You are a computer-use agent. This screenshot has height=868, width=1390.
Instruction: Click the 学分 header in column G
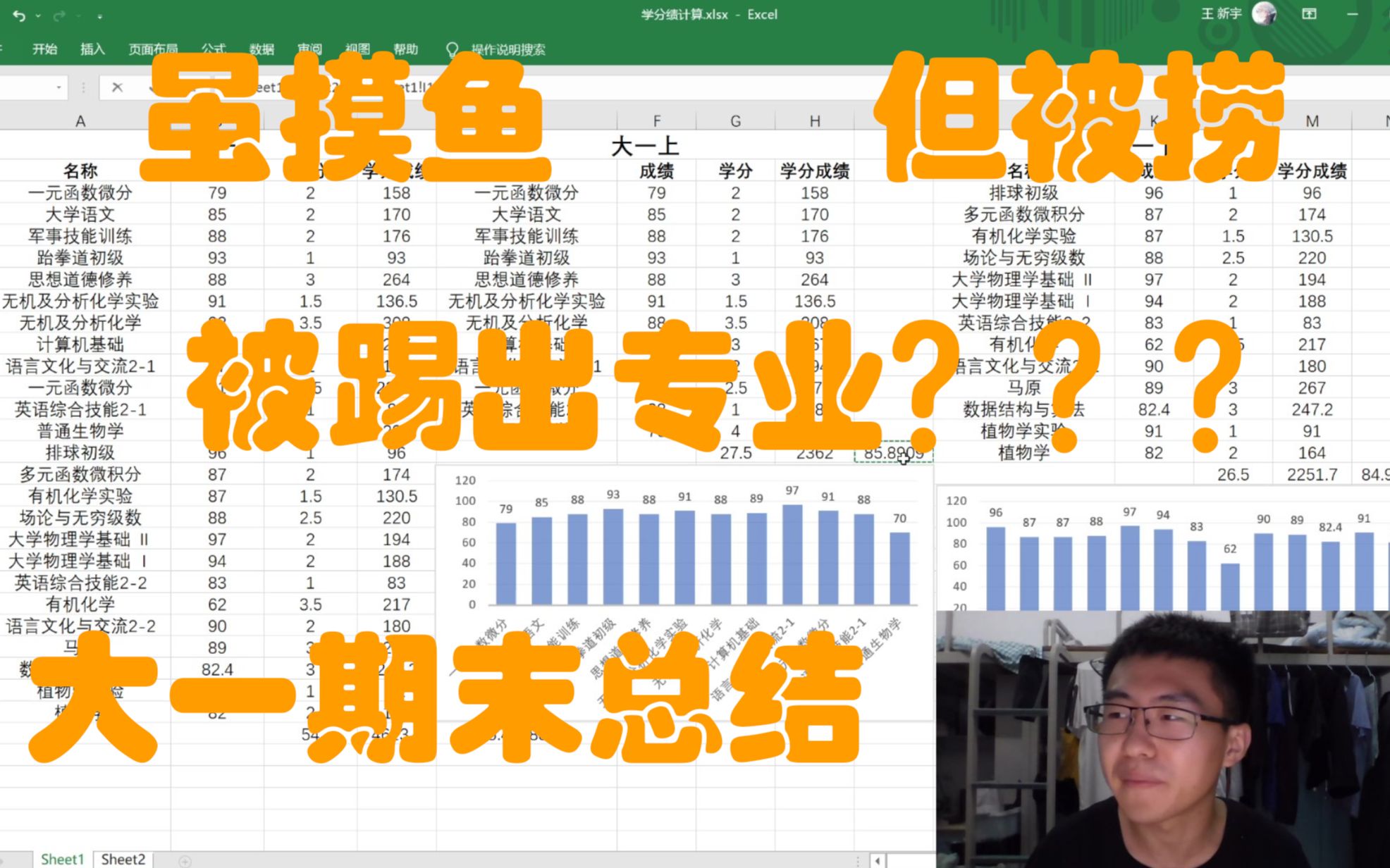point(735,170)
